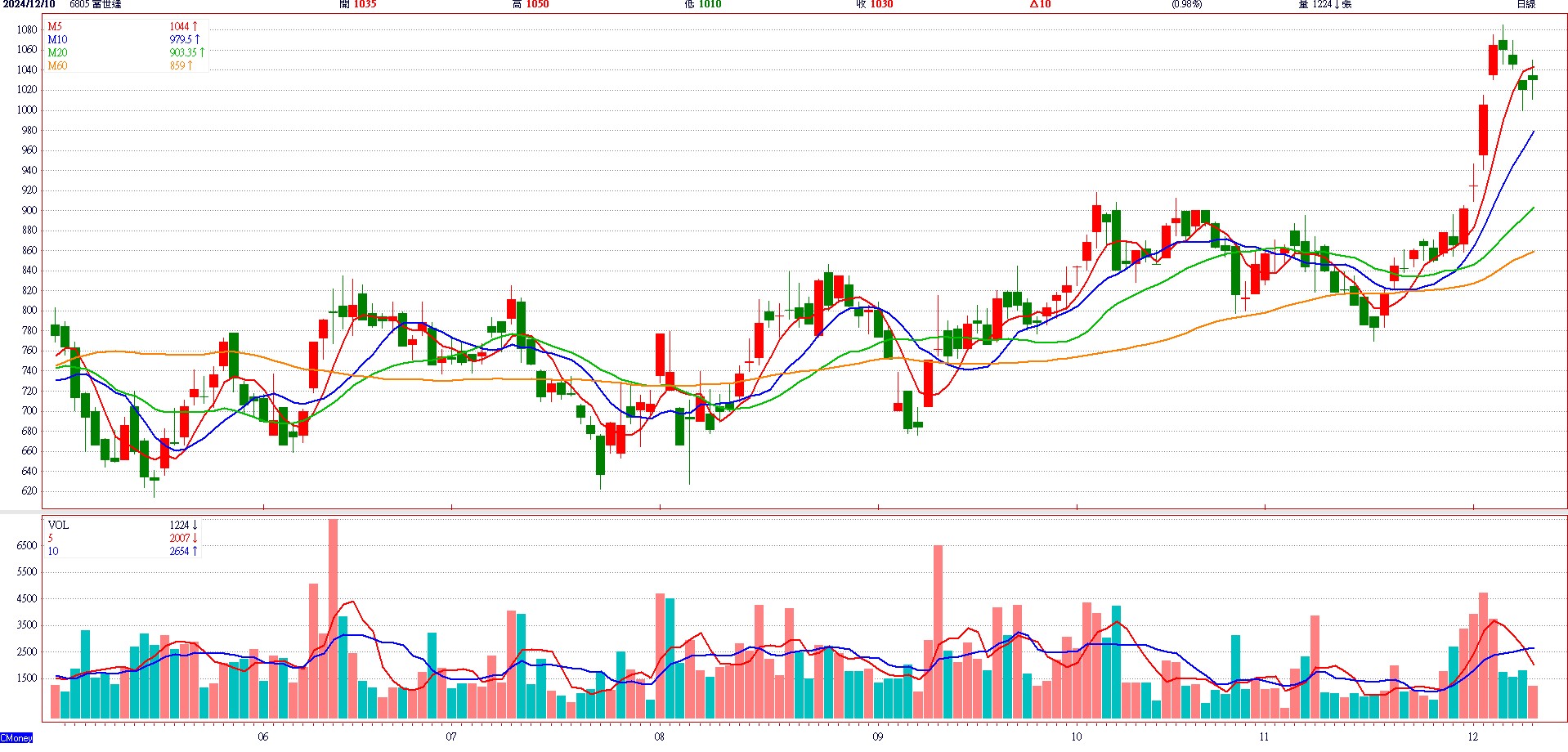Image resolution: width=1568 pixels, height=752 pixels.
Task: Click the tall volume bar in mid-September
Action: [x=938, y=632]
